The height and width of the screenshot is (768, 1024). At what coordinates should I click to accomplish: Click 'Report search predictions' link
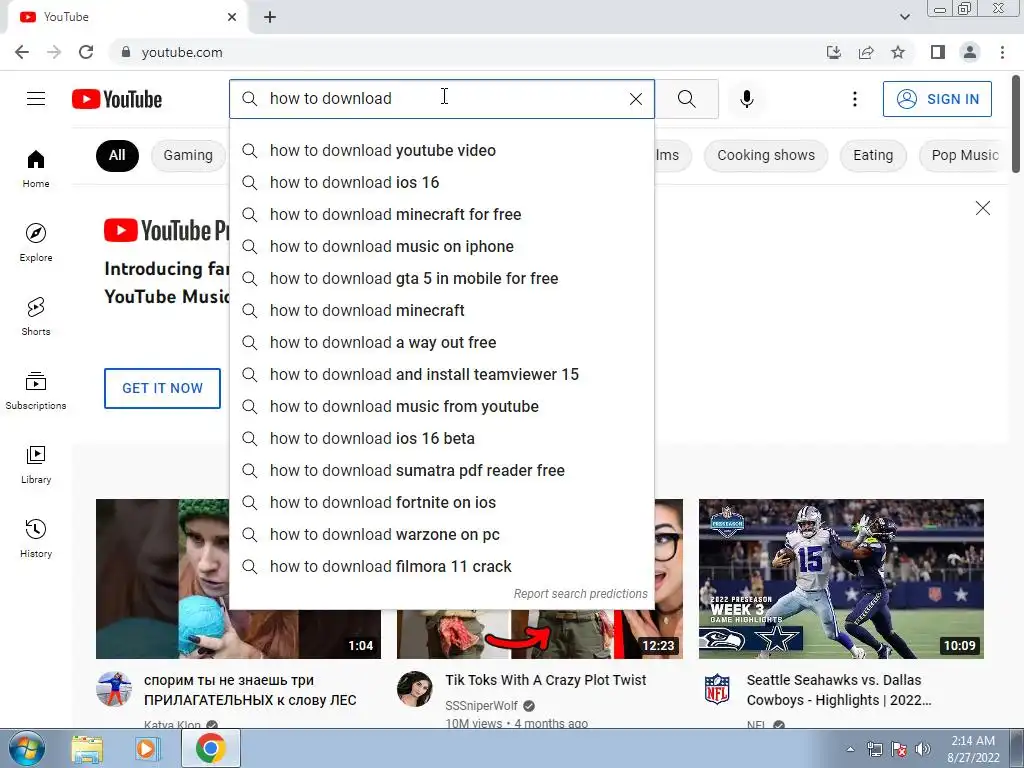click(580, 594)
